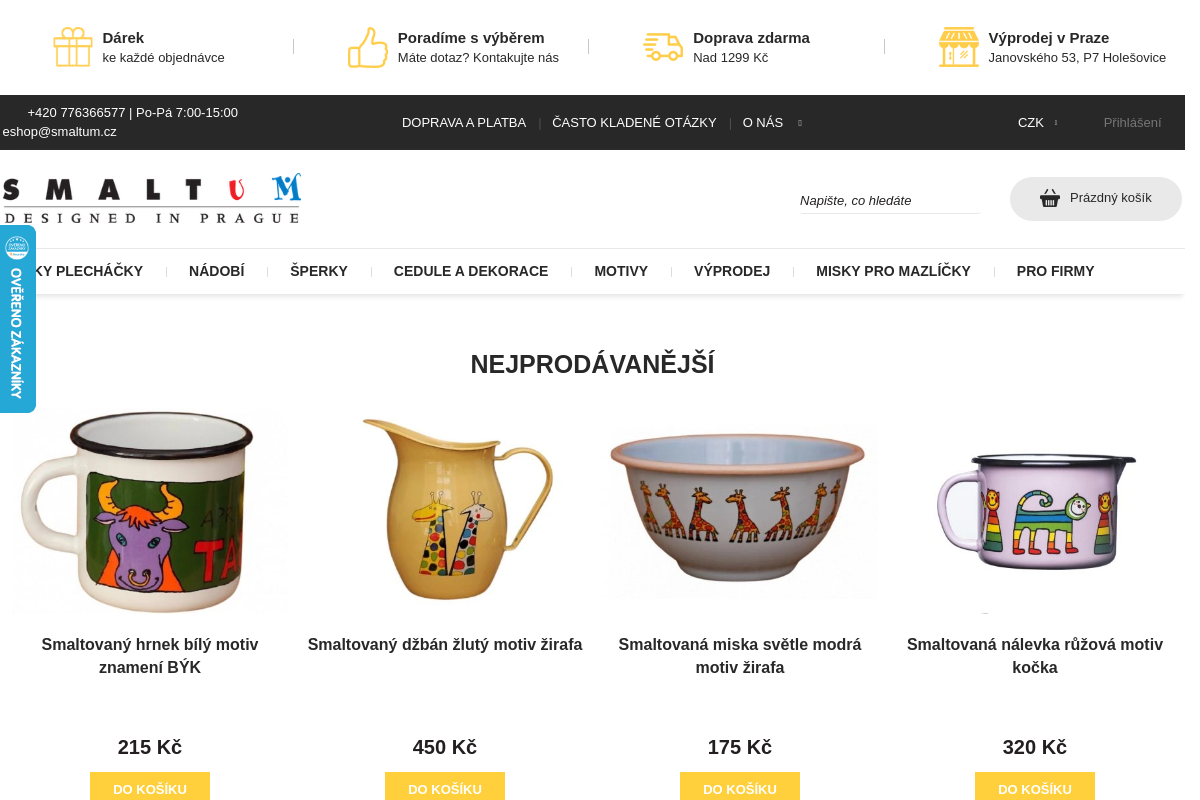Click the delivery truck icon for Doprava zdarma
The width and height of the screenshot is (1200, 800).
pos(663,47)
